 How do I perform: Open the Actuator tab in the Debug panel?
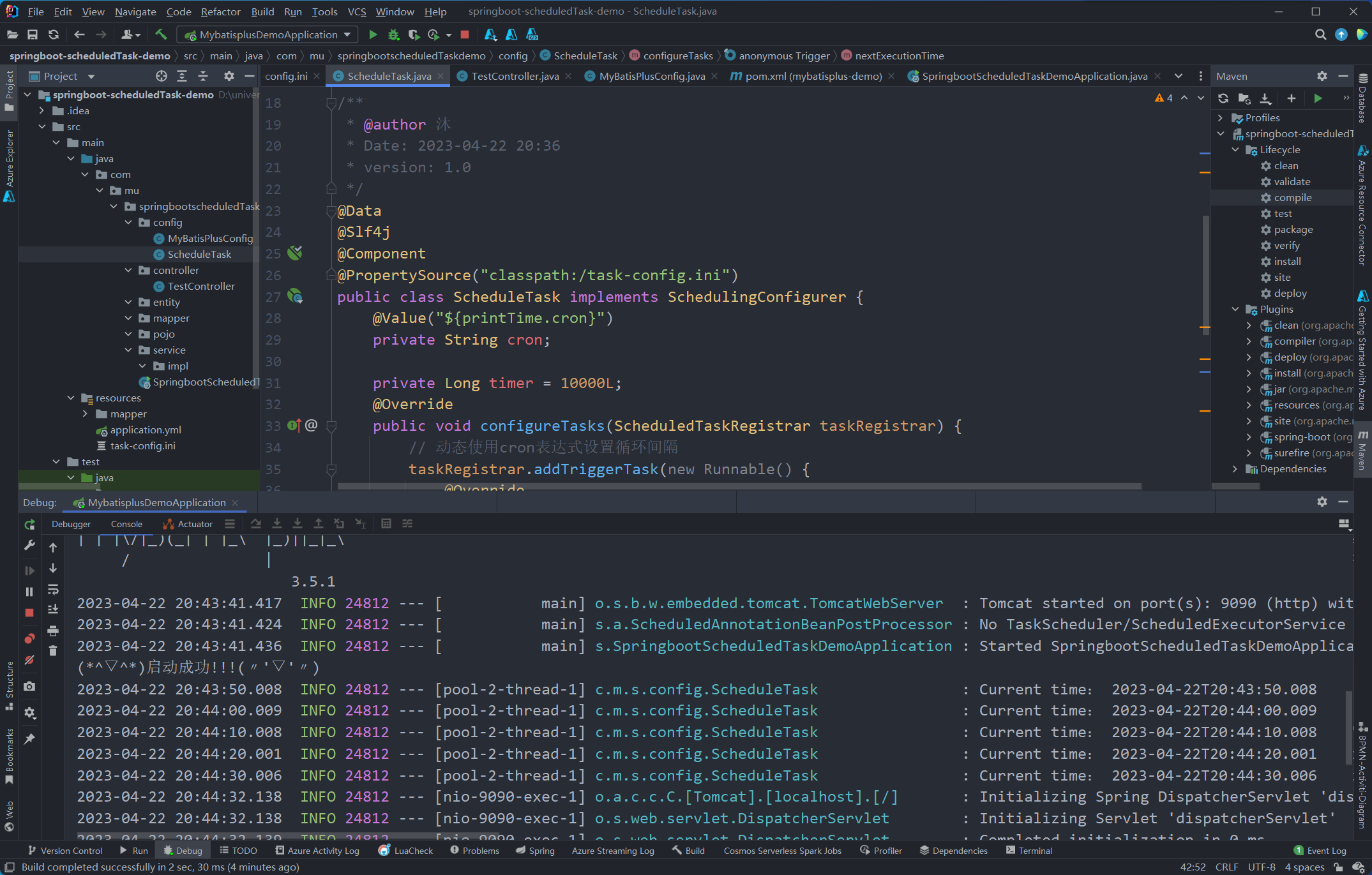(188, 524)
